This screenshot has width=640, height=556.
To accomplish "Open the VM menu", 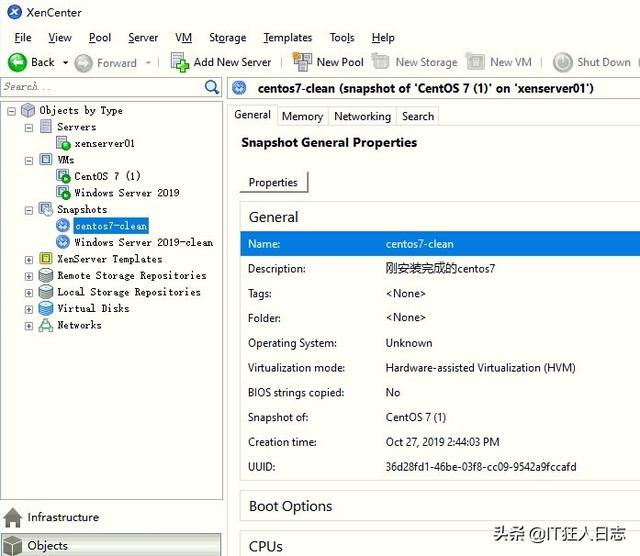I will point(184,38).
